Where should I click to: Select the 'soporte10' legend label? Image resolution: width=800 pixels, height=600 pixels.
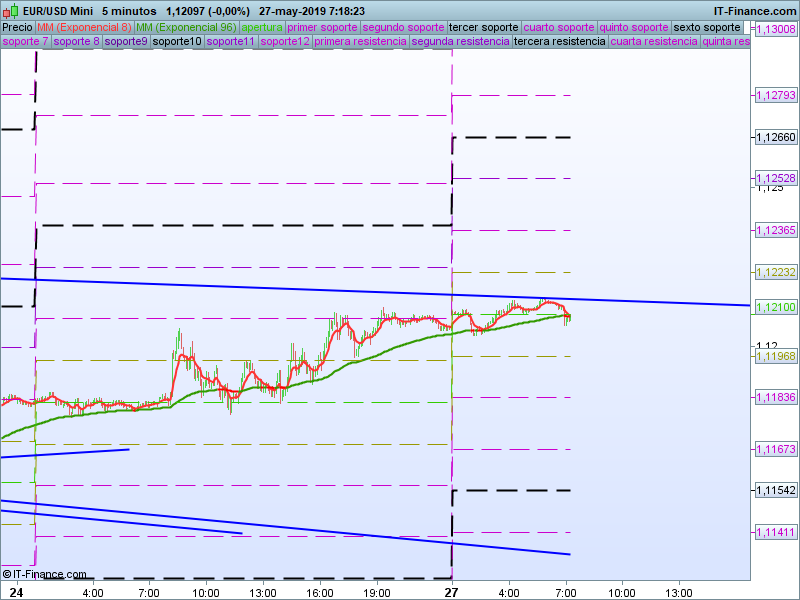click(176, 42)
